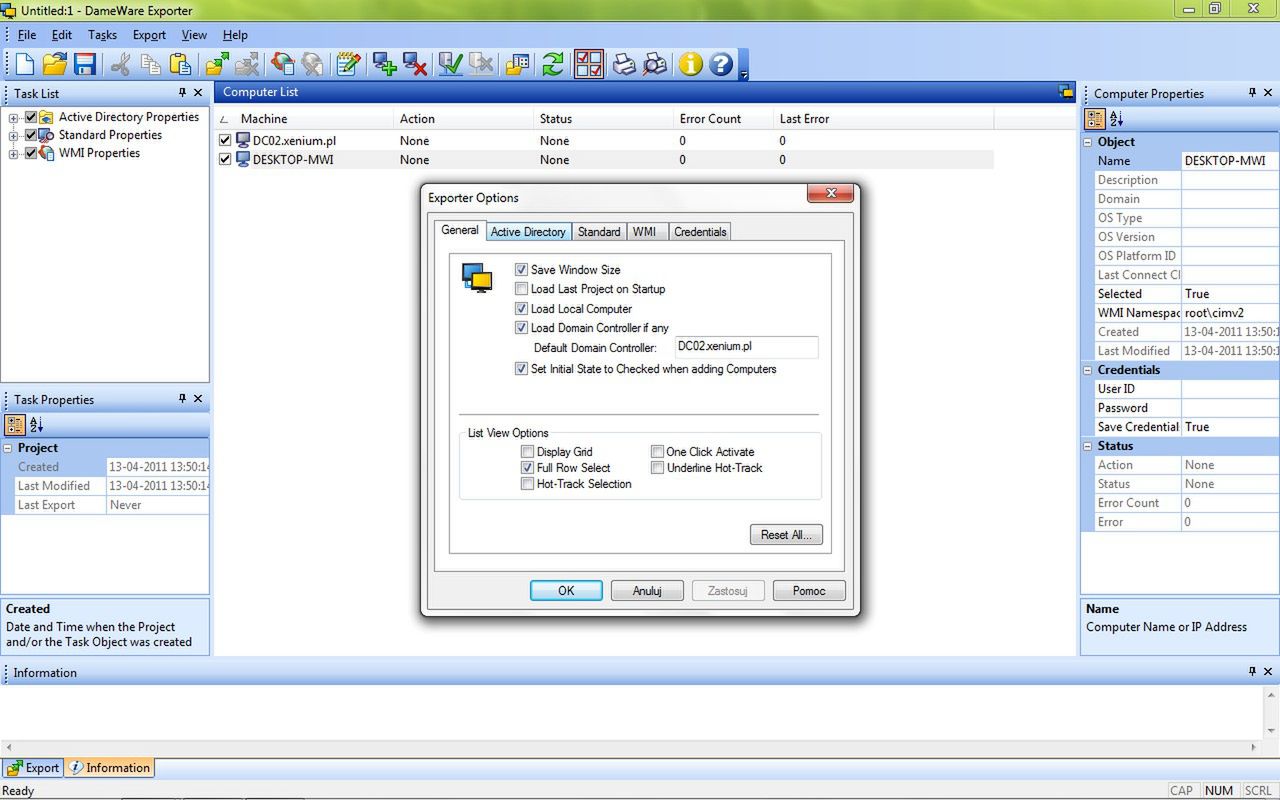Click the Cut scissors icon

pos(121,64)
